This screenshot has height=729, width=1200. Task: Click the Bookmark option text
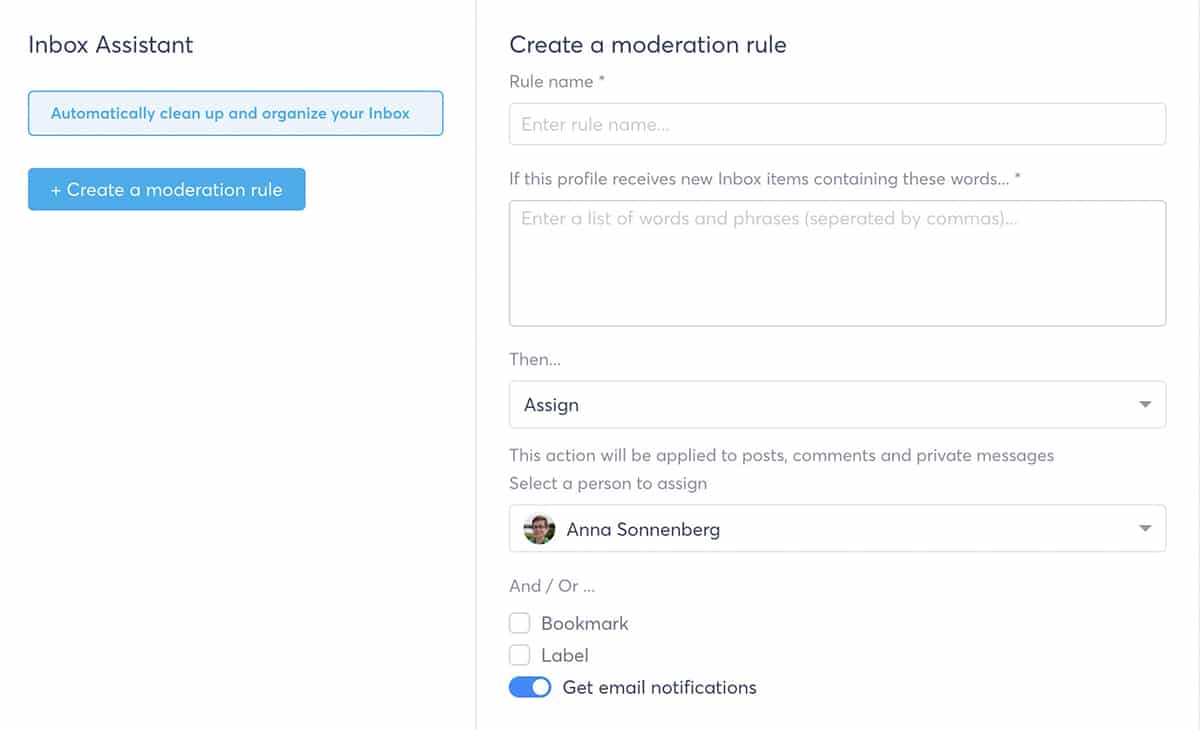[585, 623]
